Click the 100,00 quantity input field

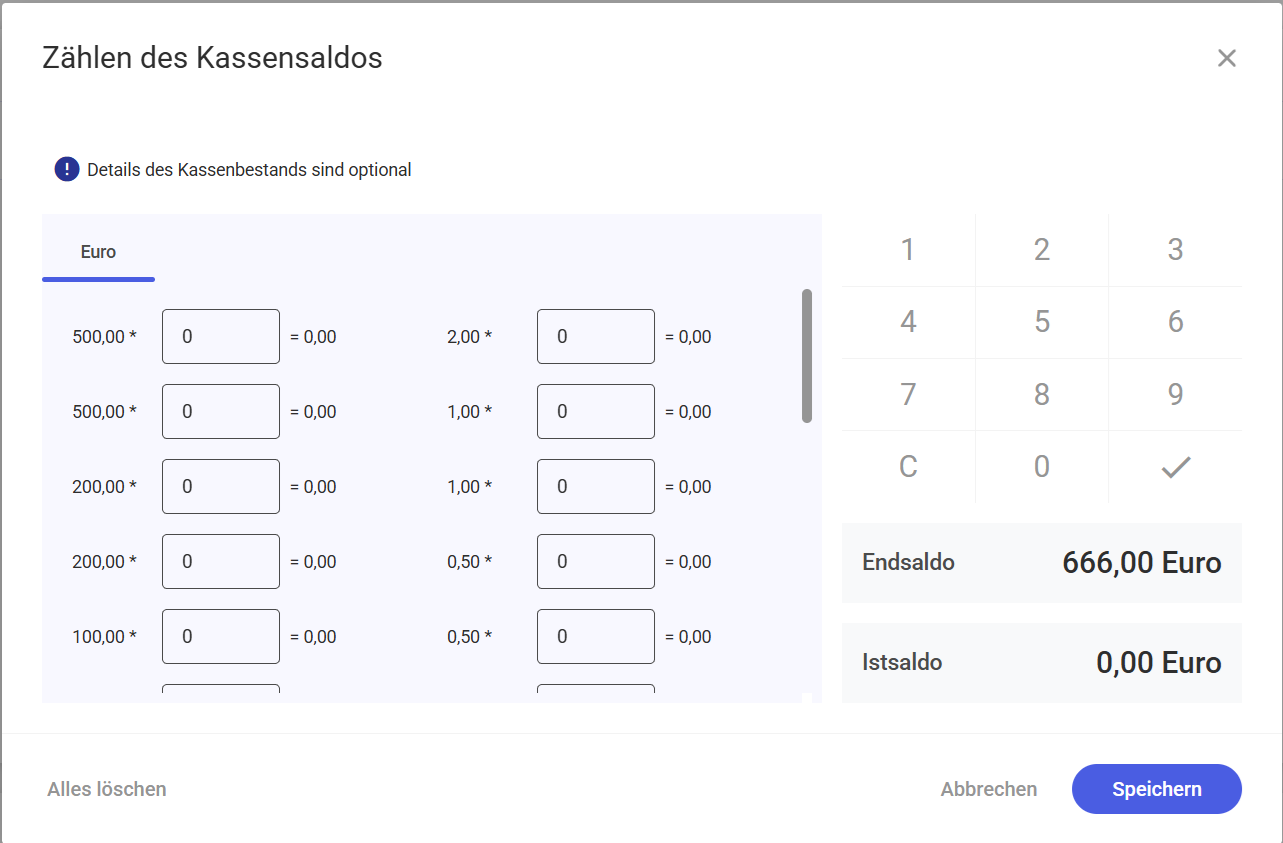220,637
